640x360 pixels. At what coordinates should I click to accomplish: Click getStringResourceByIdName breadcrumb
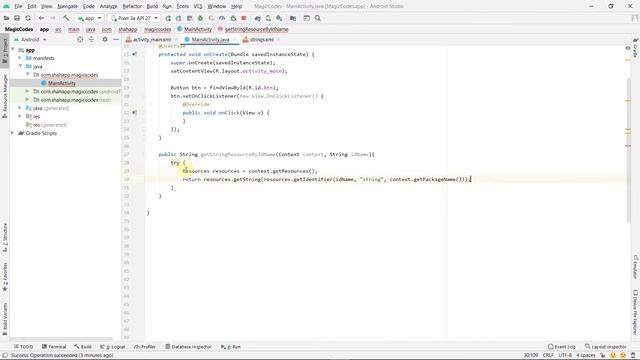point(256,29)
